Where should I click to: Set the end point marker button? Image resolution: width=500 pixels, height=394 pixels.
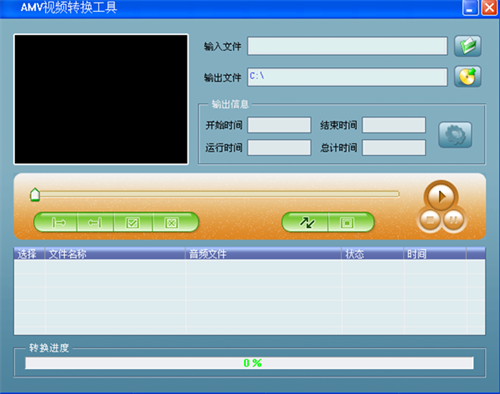[95, 222]
